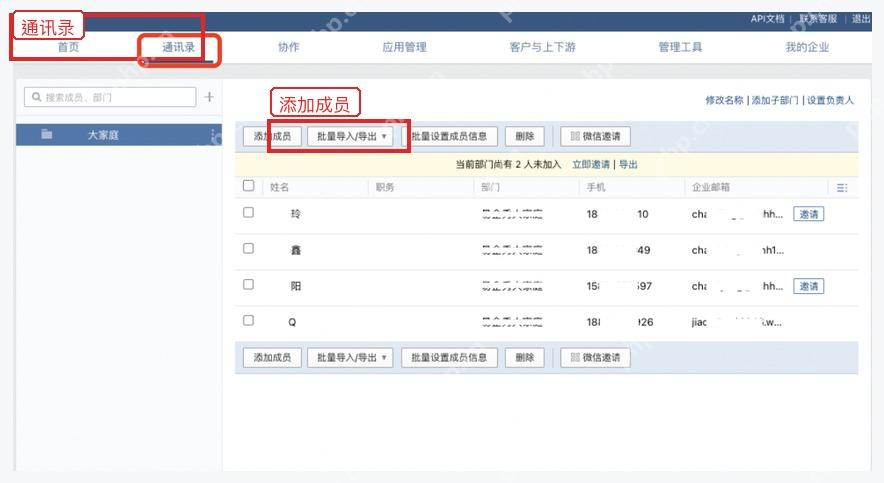Open the 协作 tab
884x483 pixels.
click(289, 47)
